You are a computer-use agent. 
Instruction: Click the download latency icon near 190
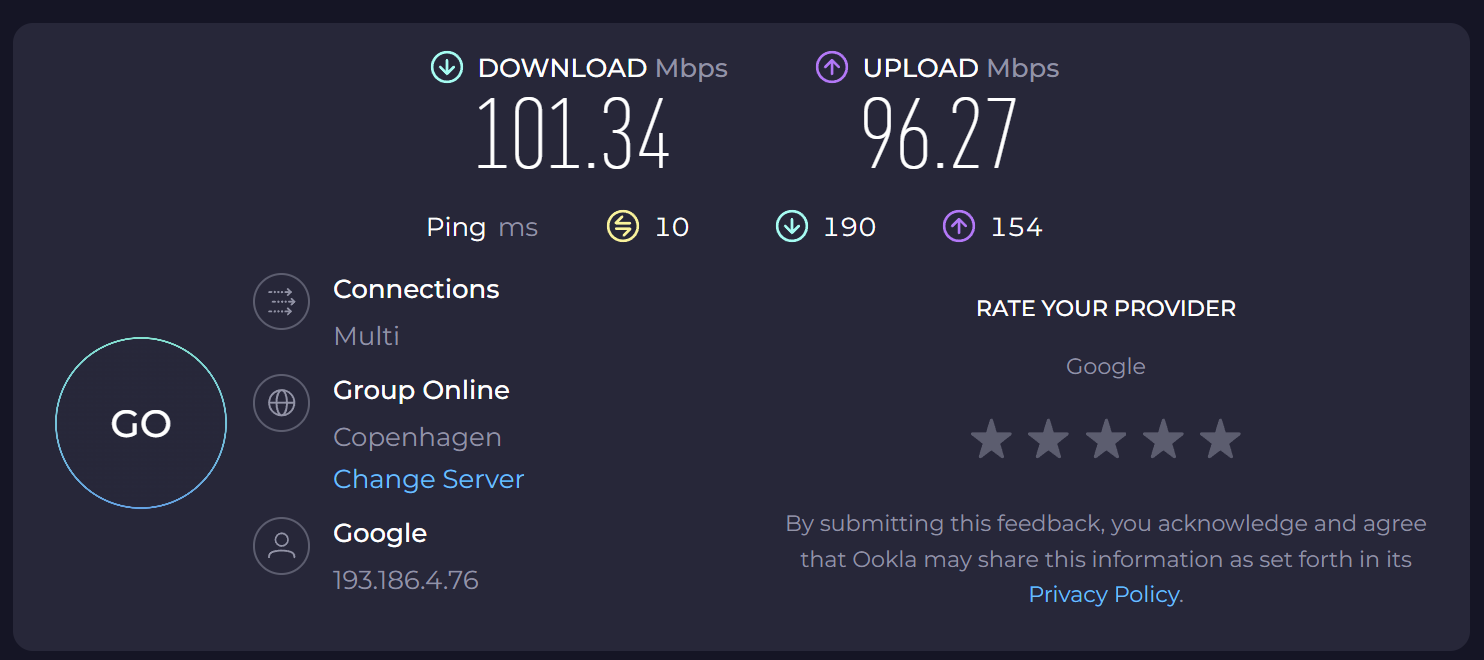click(791, 227)
